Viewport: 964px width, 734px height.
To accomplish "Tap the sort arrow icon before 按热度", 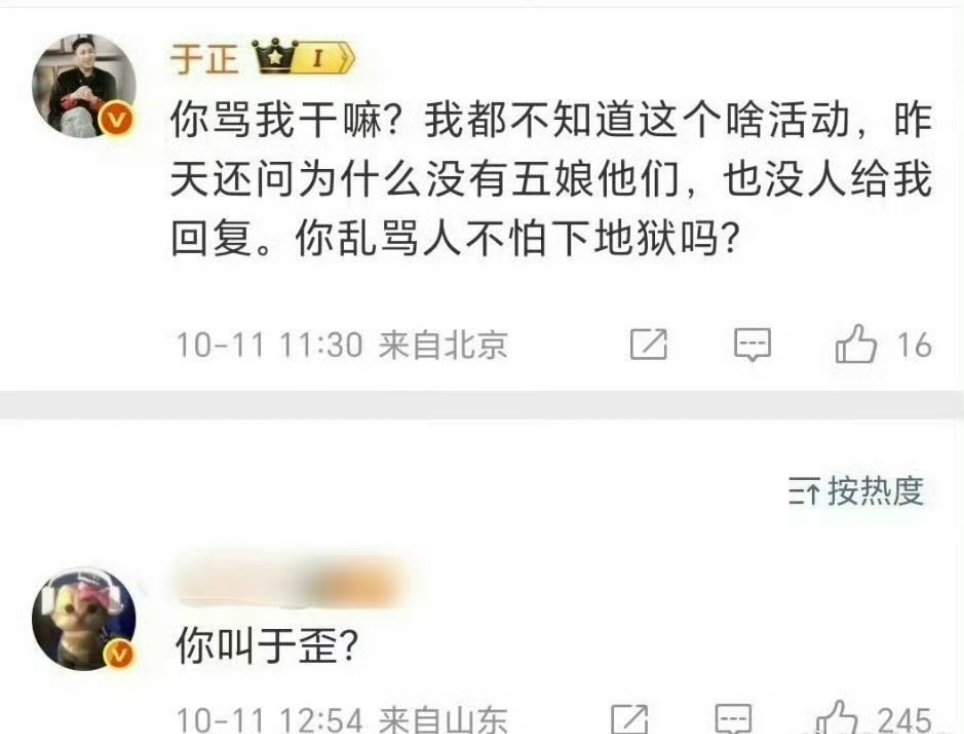I will (x=804, y=491).
